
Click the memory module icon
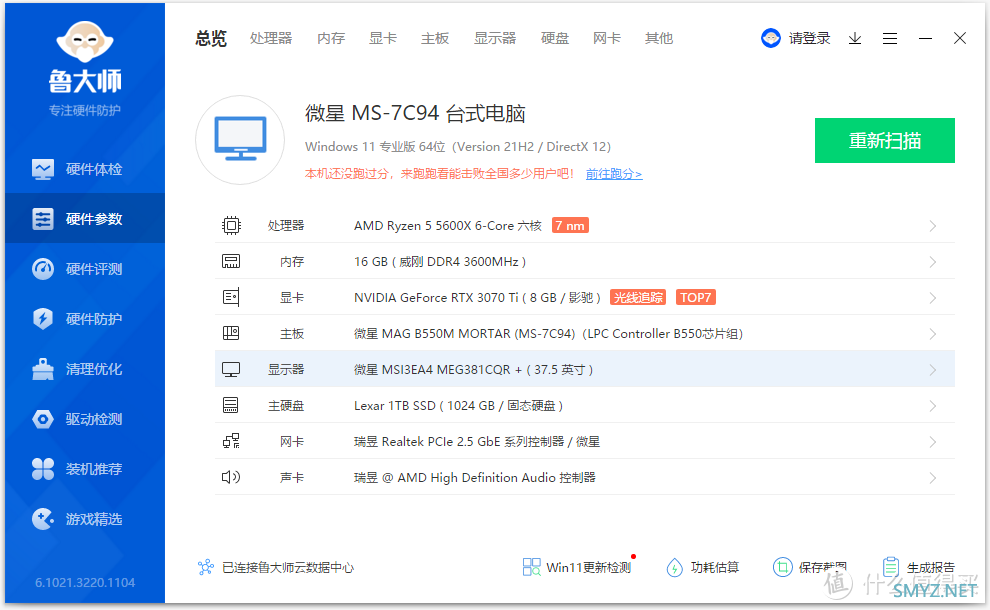pyautogui.click(x=231, y=261)
